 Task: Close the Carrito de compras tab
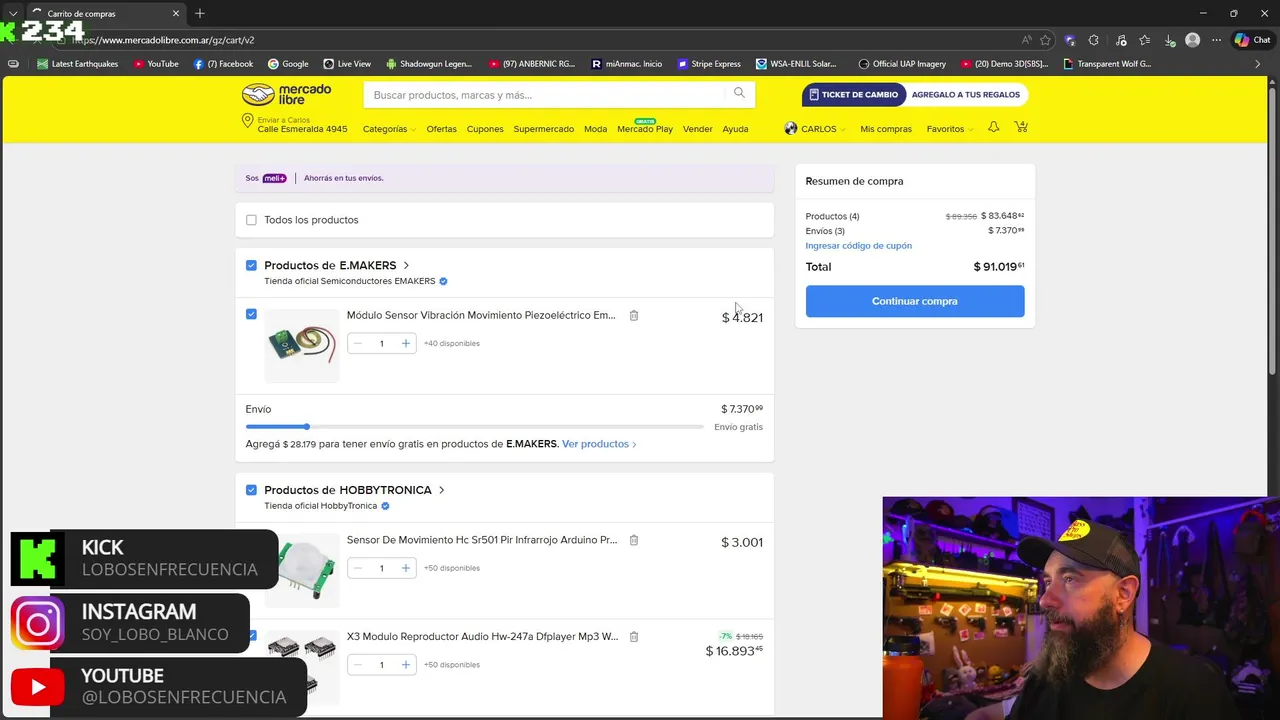click(x=176, y=13)
